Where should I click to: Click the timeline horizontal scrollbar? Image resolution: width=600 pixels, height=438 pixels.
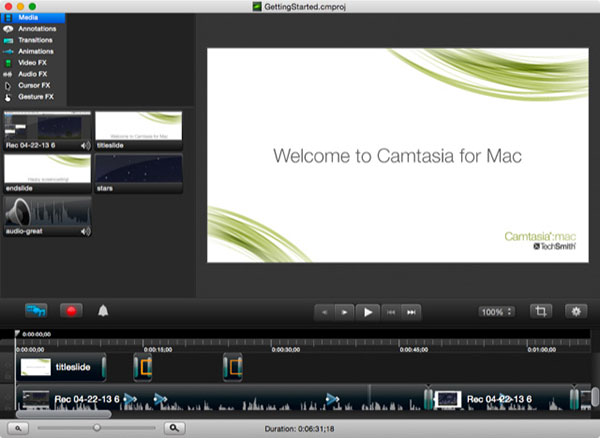click(64, 414)
